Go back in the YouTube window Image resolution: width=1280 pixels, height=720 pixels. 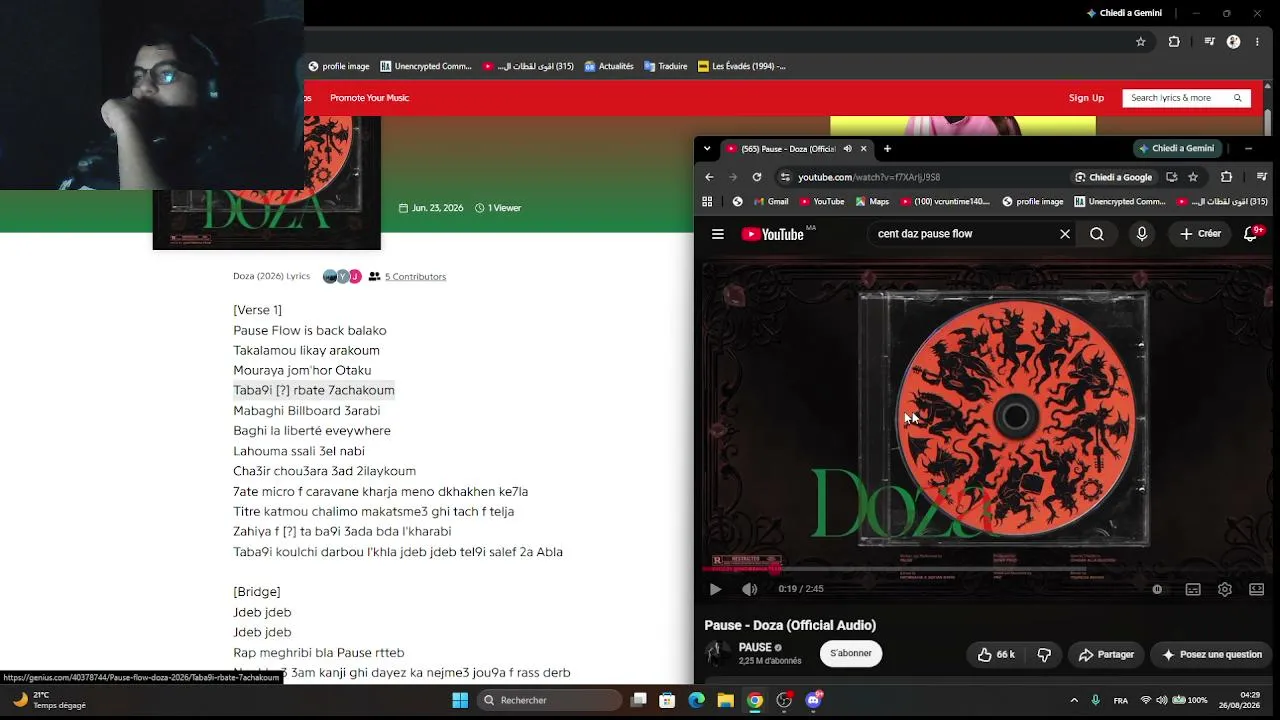(709, 177)
